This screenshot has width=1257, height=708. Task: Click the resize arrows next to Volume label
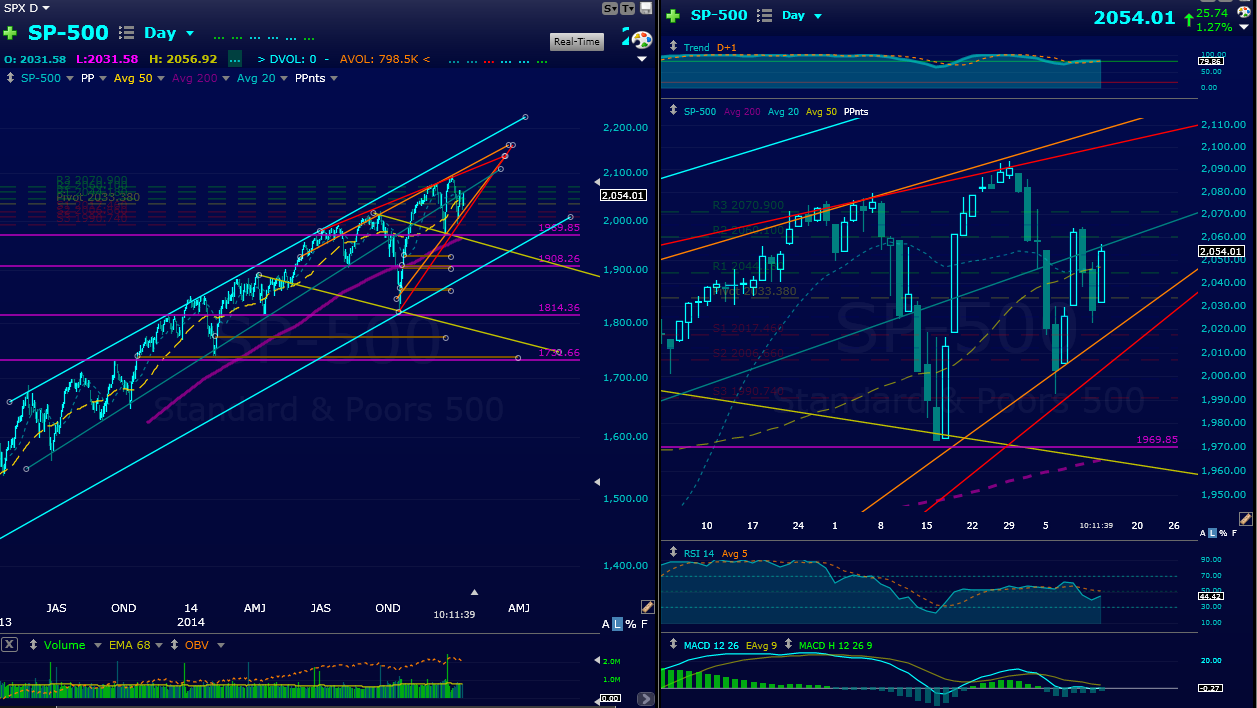pos(35,645)
